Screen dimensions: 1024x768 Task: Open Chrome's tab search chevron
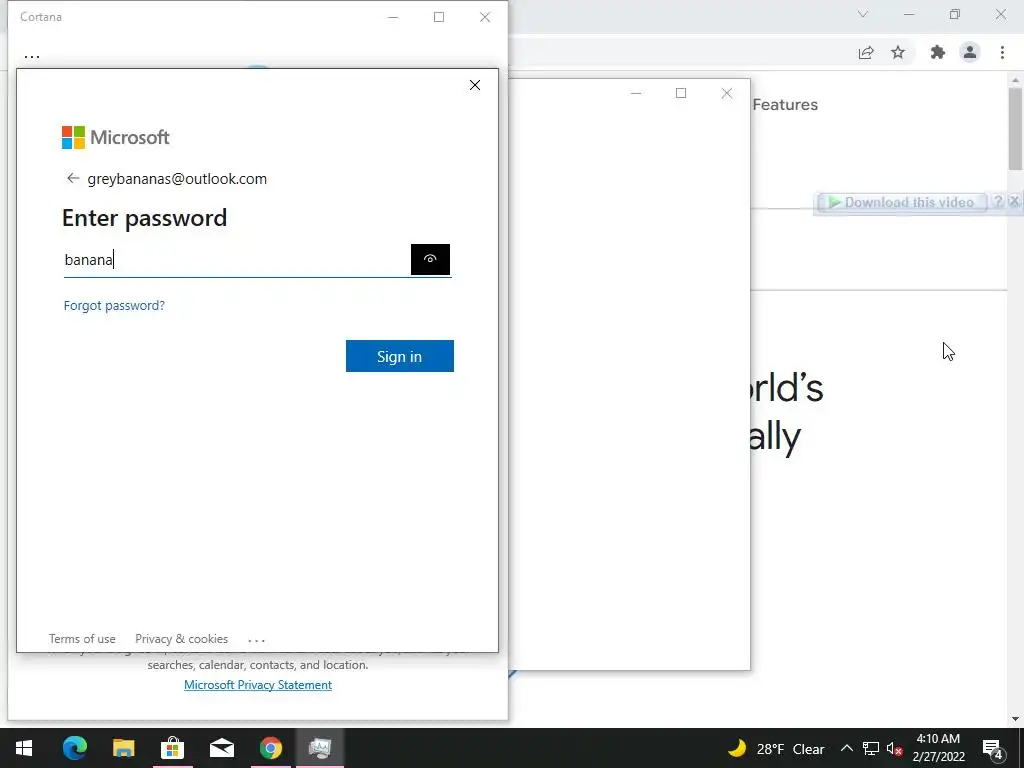point(863,14)
